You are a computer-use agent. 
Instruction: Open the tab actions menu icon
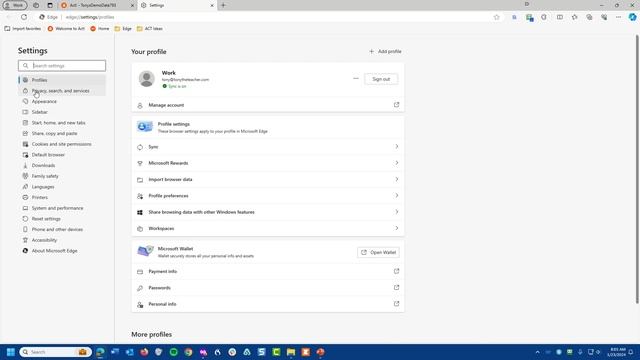50,5
